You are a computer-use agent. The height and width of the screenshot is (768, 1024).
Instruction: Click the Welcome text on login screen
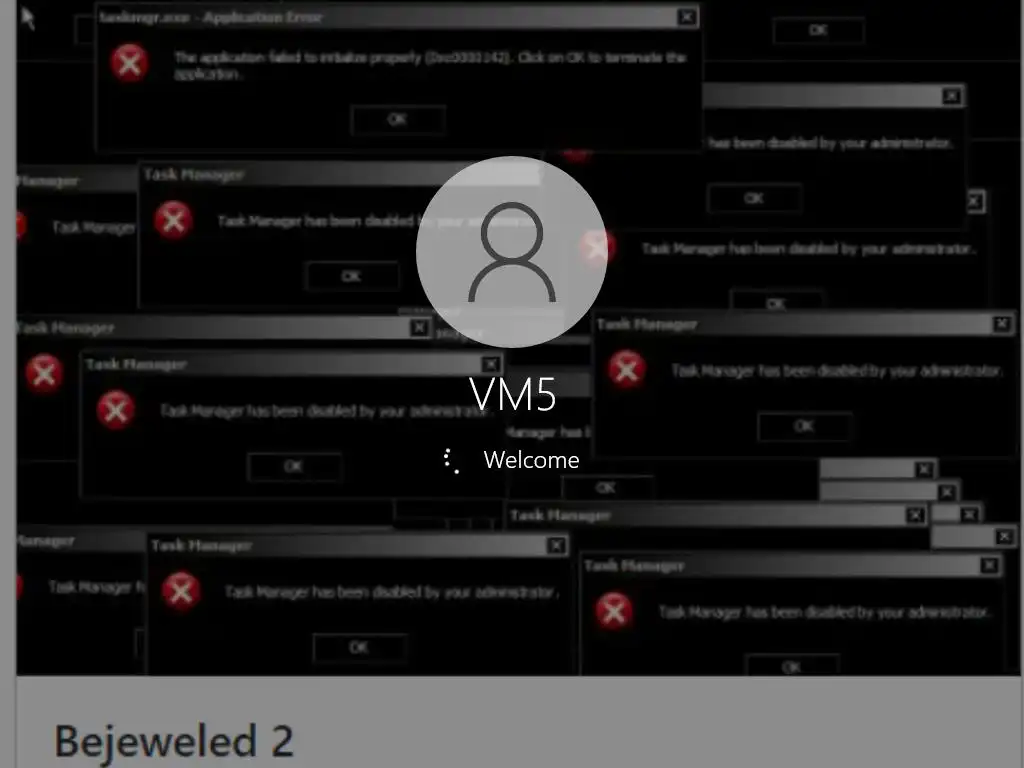tap(531, 460)
